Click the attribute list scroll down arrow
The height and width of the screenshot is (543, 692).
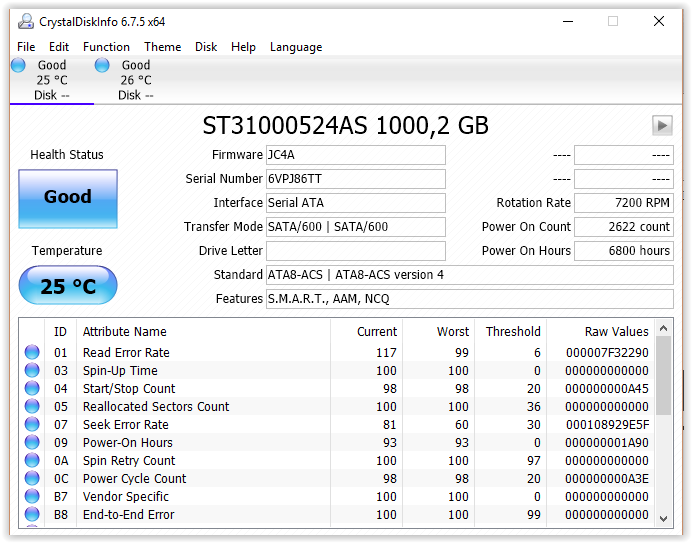click(663, 519)
